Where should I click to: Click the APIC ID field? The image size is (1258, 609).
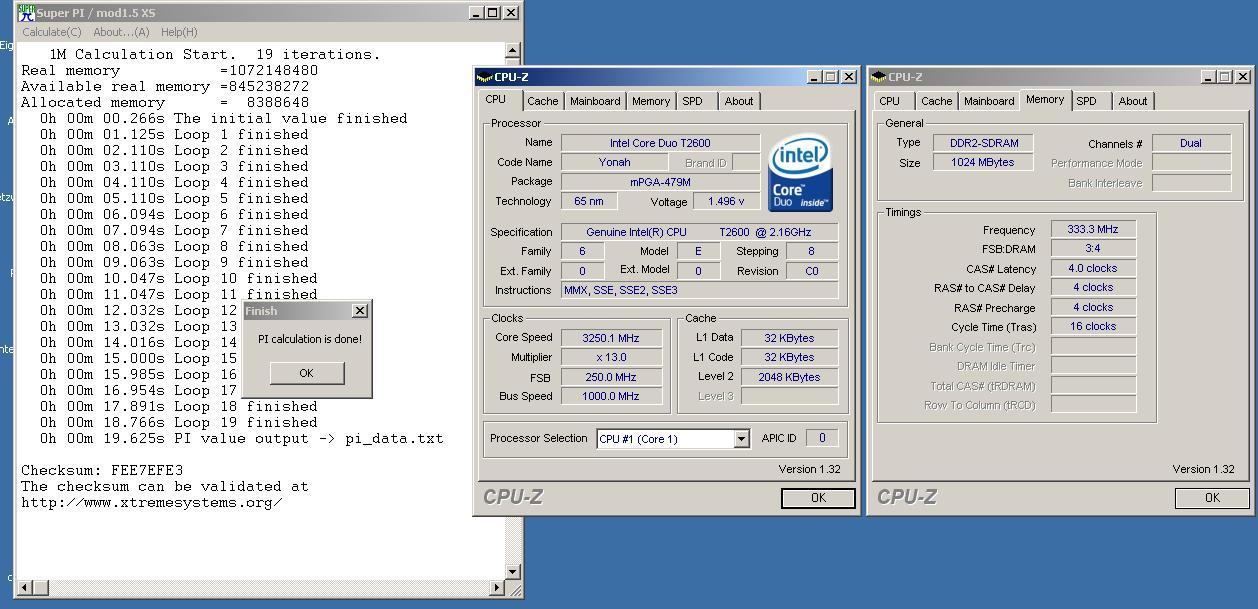pyautogui.click(x=822, y=438)
